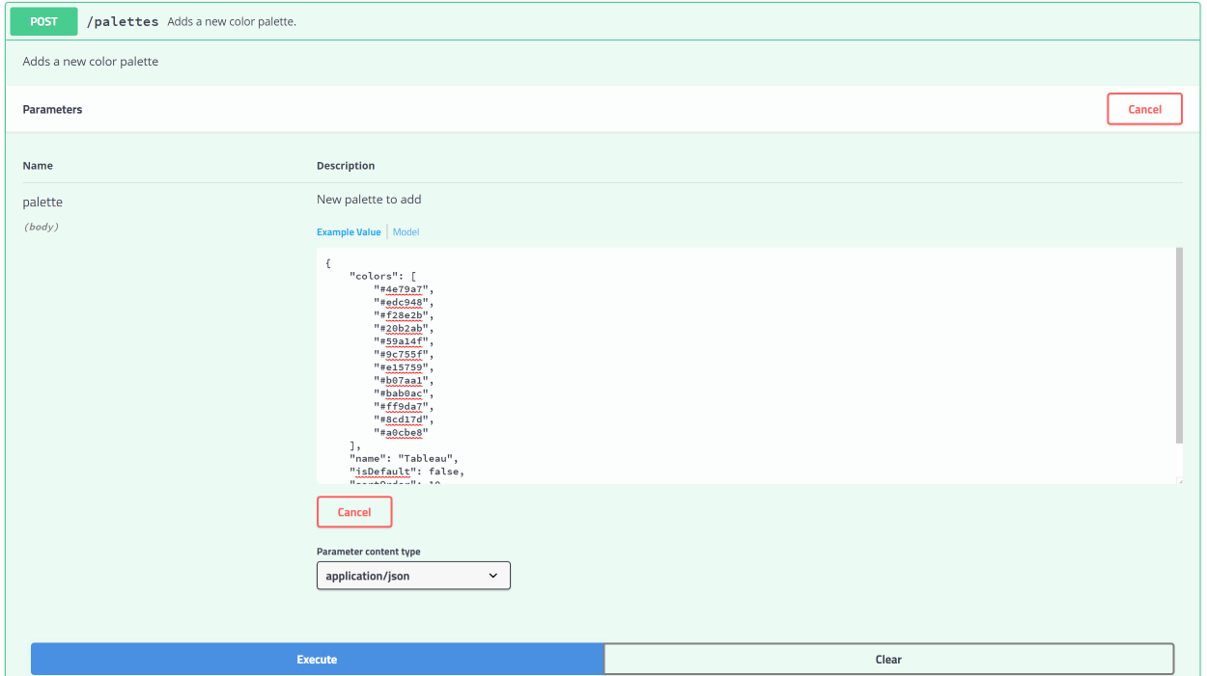Switch to the Example Value tab

coord(348,232)
